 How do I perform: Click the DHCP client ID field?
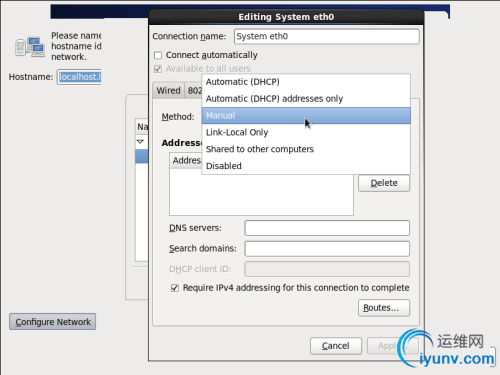[x=327, y=269]
